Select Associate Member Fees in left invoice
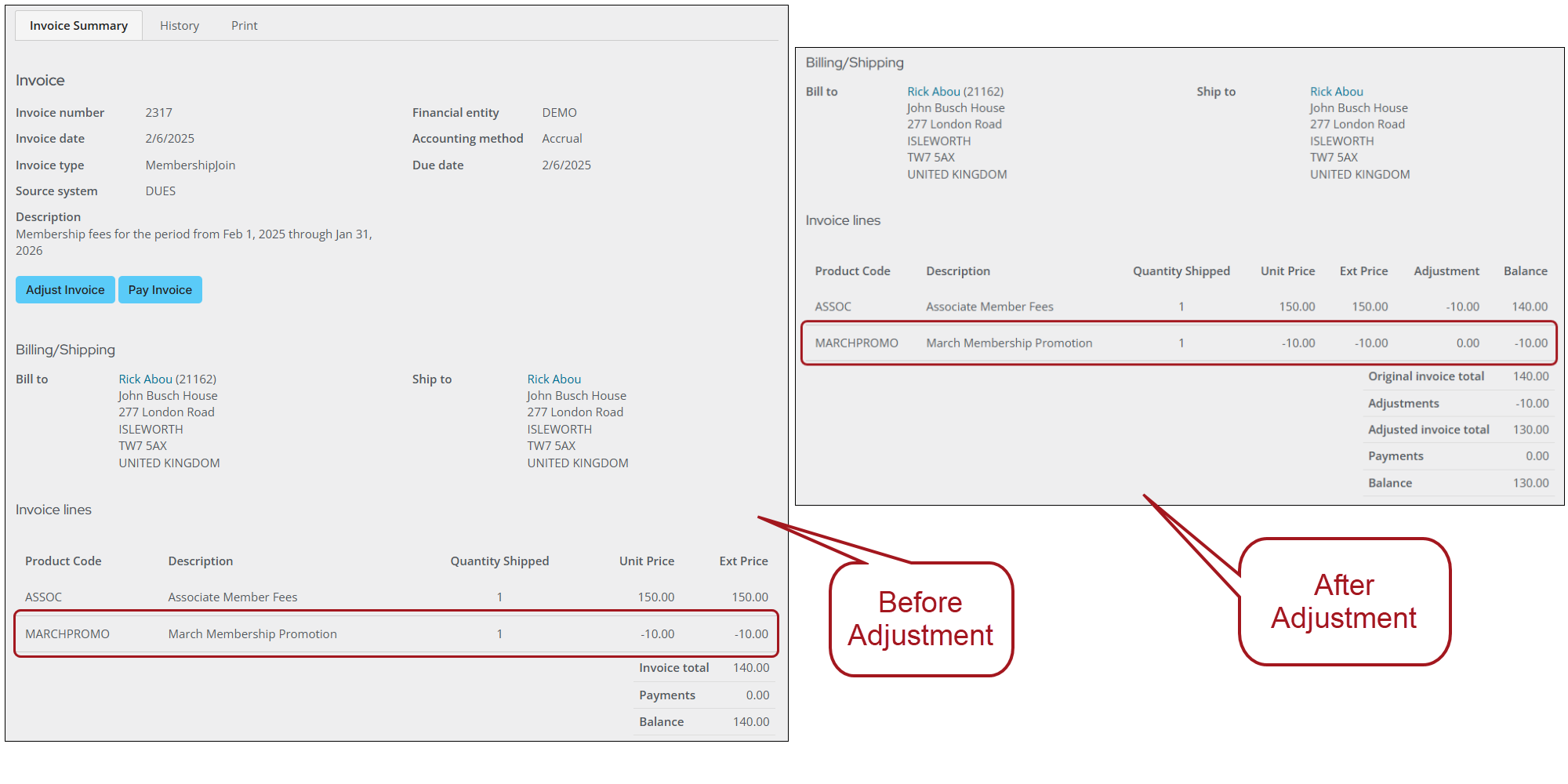1568x784 pixels. 233,597
